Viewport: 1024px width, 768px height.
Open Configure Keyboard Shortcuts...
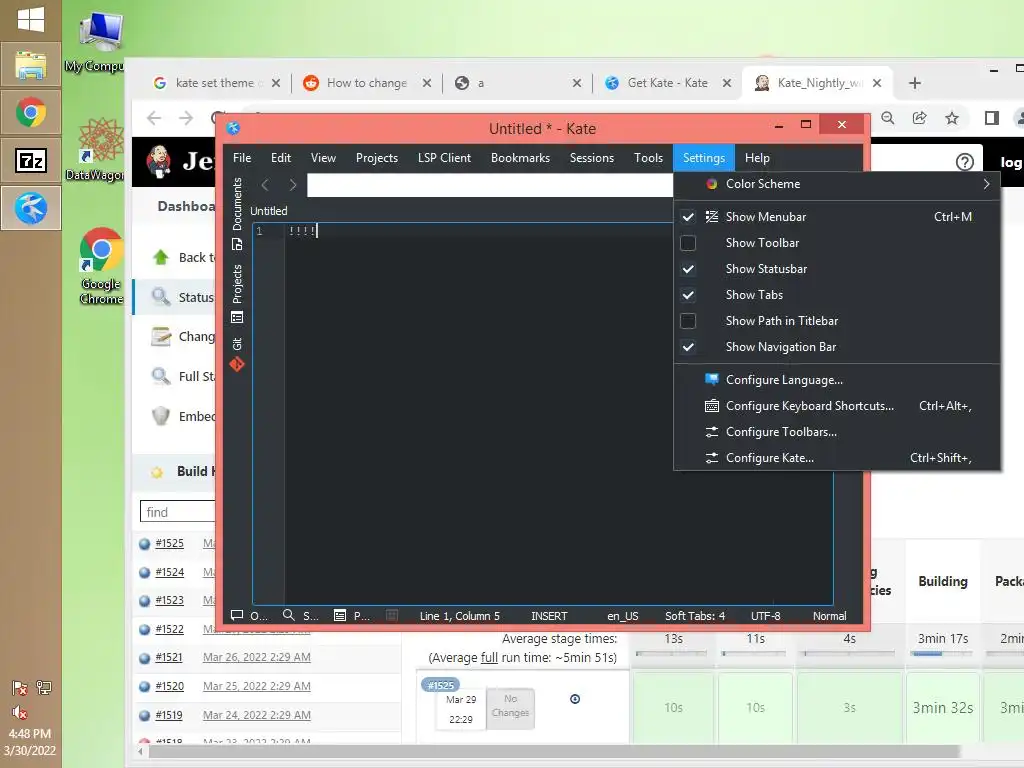coord(837,406)
